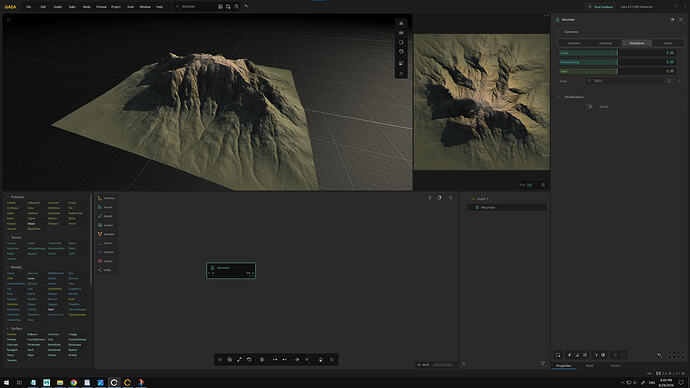This screenshot has width=690, height=388.
Task: Switch to the Properties tab at the bottom
Action: (x=563, y=366)
